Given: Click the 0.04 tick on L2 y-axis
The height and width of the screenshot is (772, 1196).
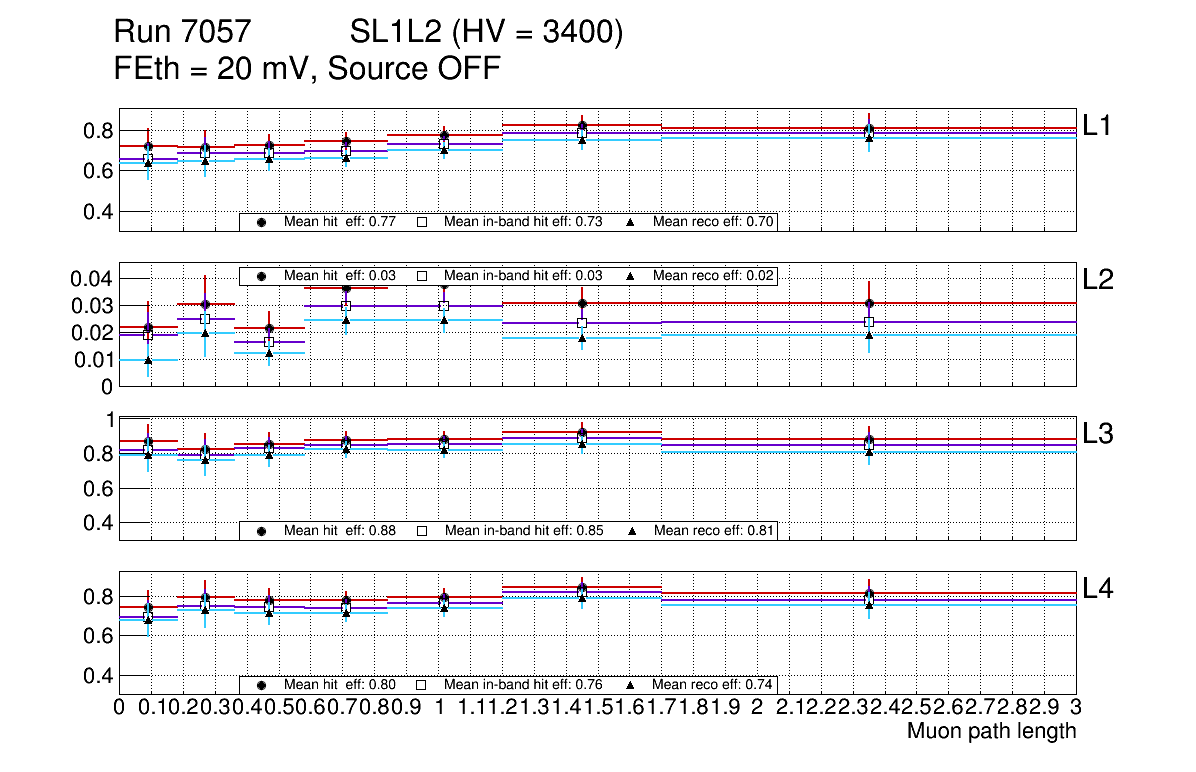Looking at the screenshot, I should pyautogui.click(x=95, y=278).
